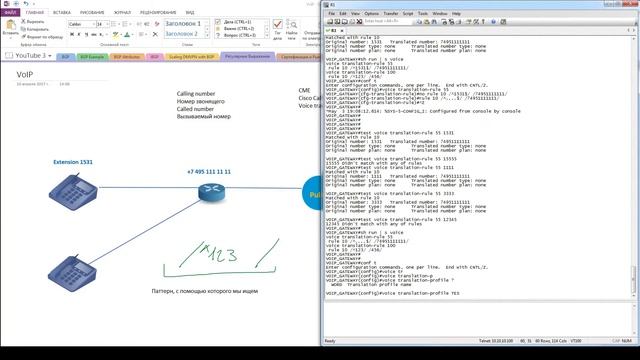Expand the tags gallery list
This screenshot has width=640, height=360.
267,36
